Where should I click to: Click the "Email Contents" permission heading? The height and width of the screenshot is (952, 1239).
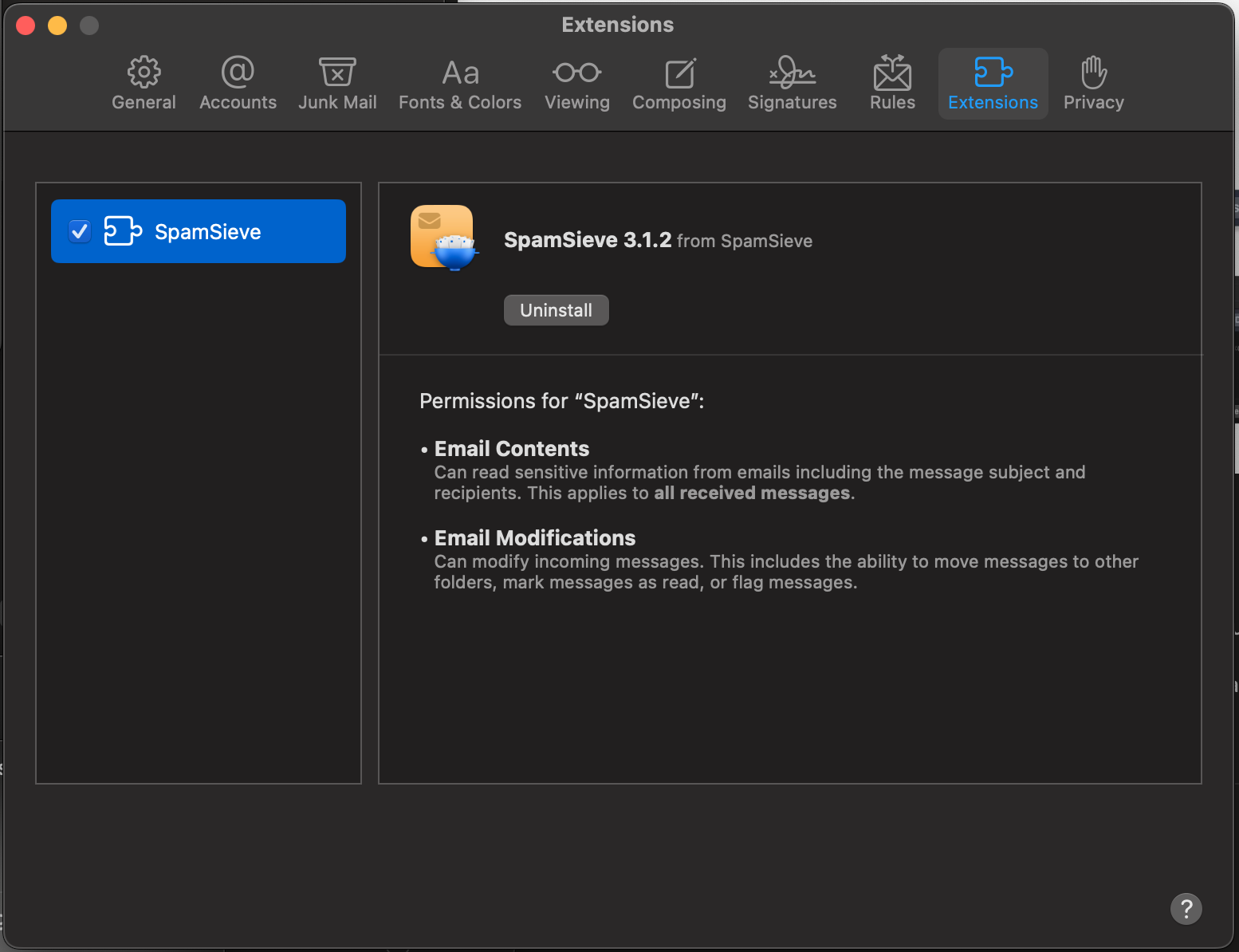tap(512, 449)
